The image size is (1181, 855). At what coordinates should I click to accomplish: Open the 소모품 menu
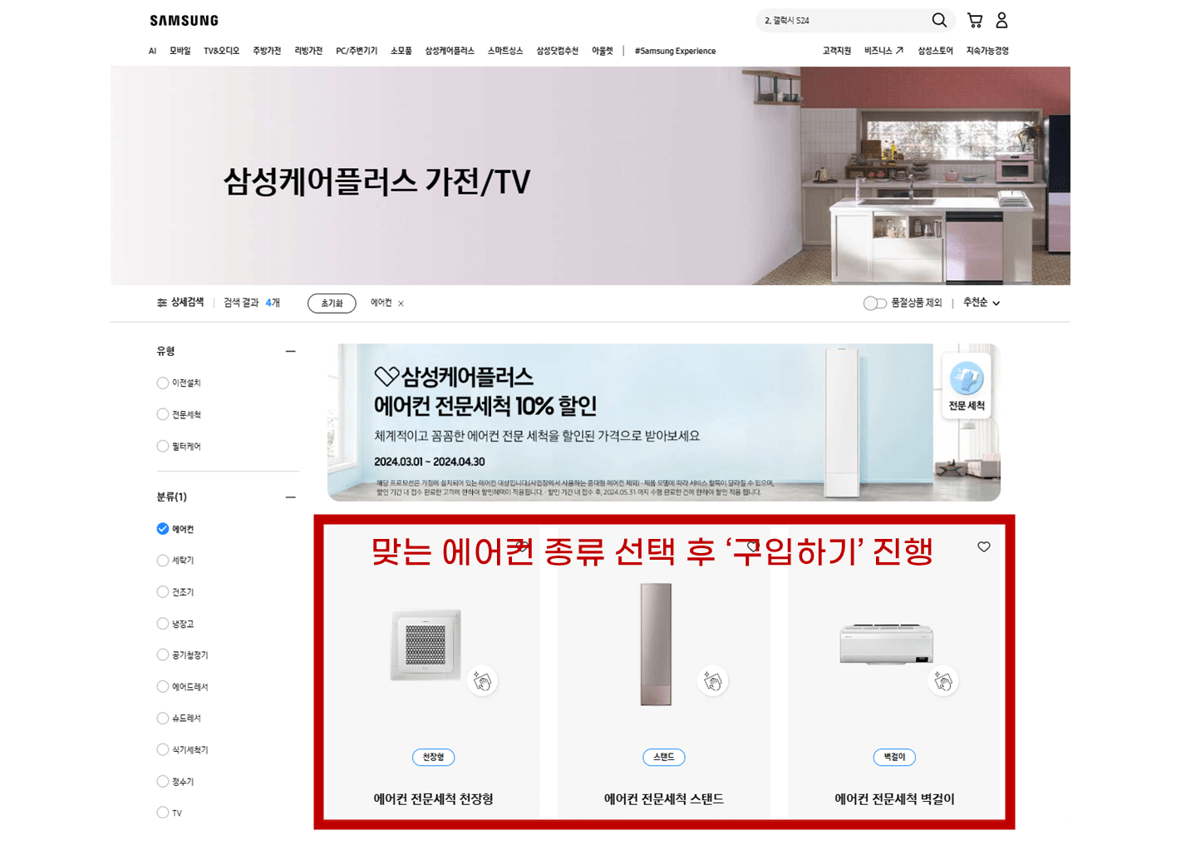point(401,51)
